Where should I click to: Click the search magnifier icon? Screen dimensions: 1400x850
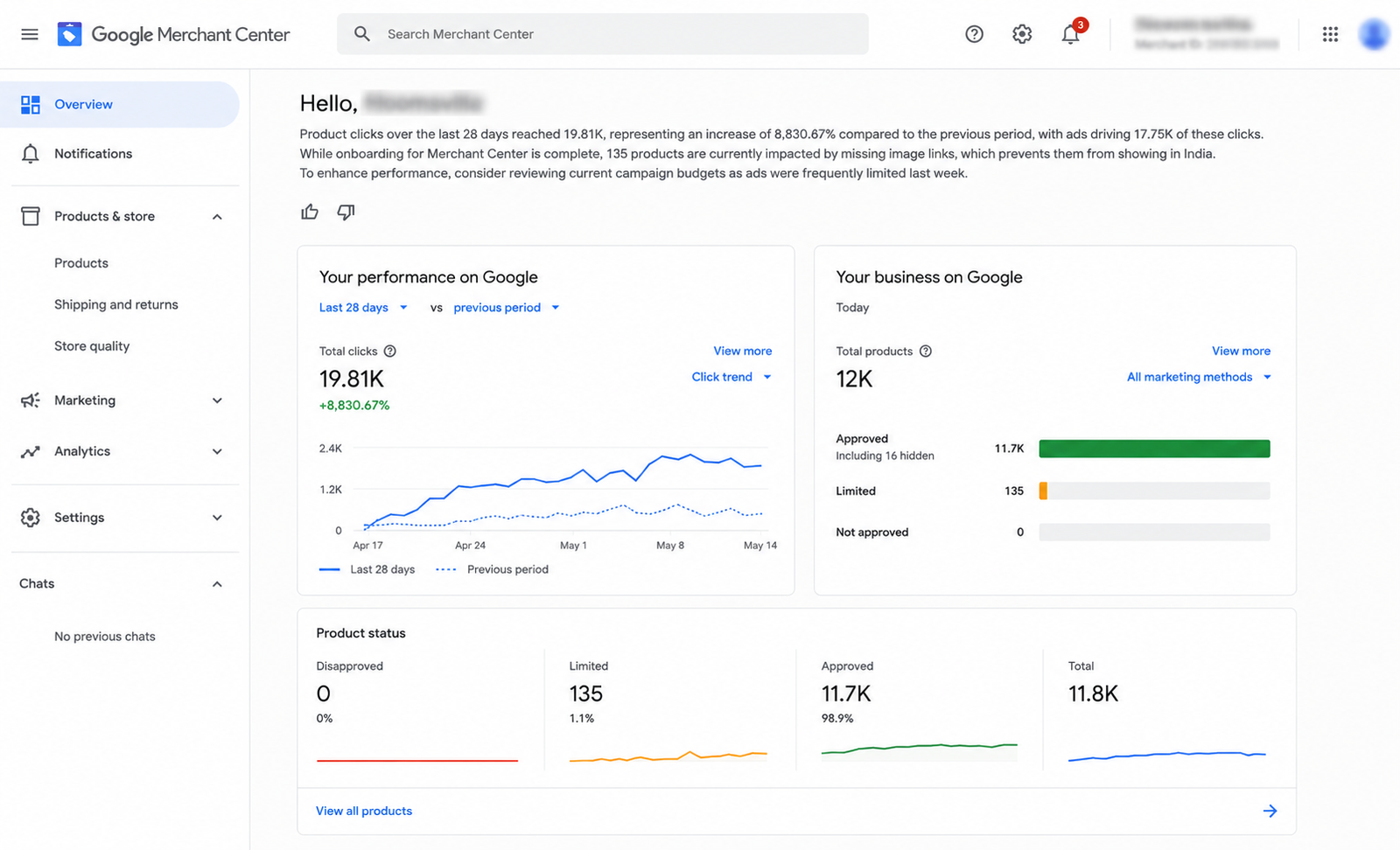pyautogui.click(x=361, y=34)
